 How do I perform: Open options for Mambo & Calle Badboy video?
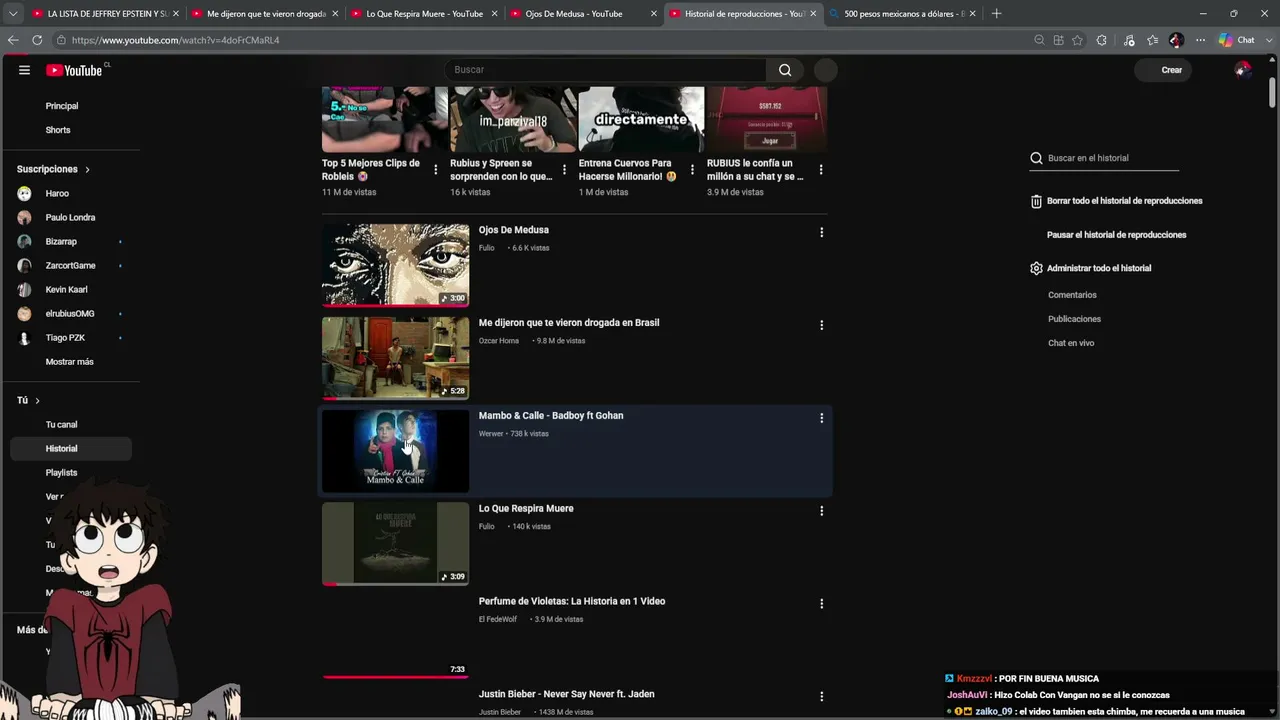pos(822,418)
